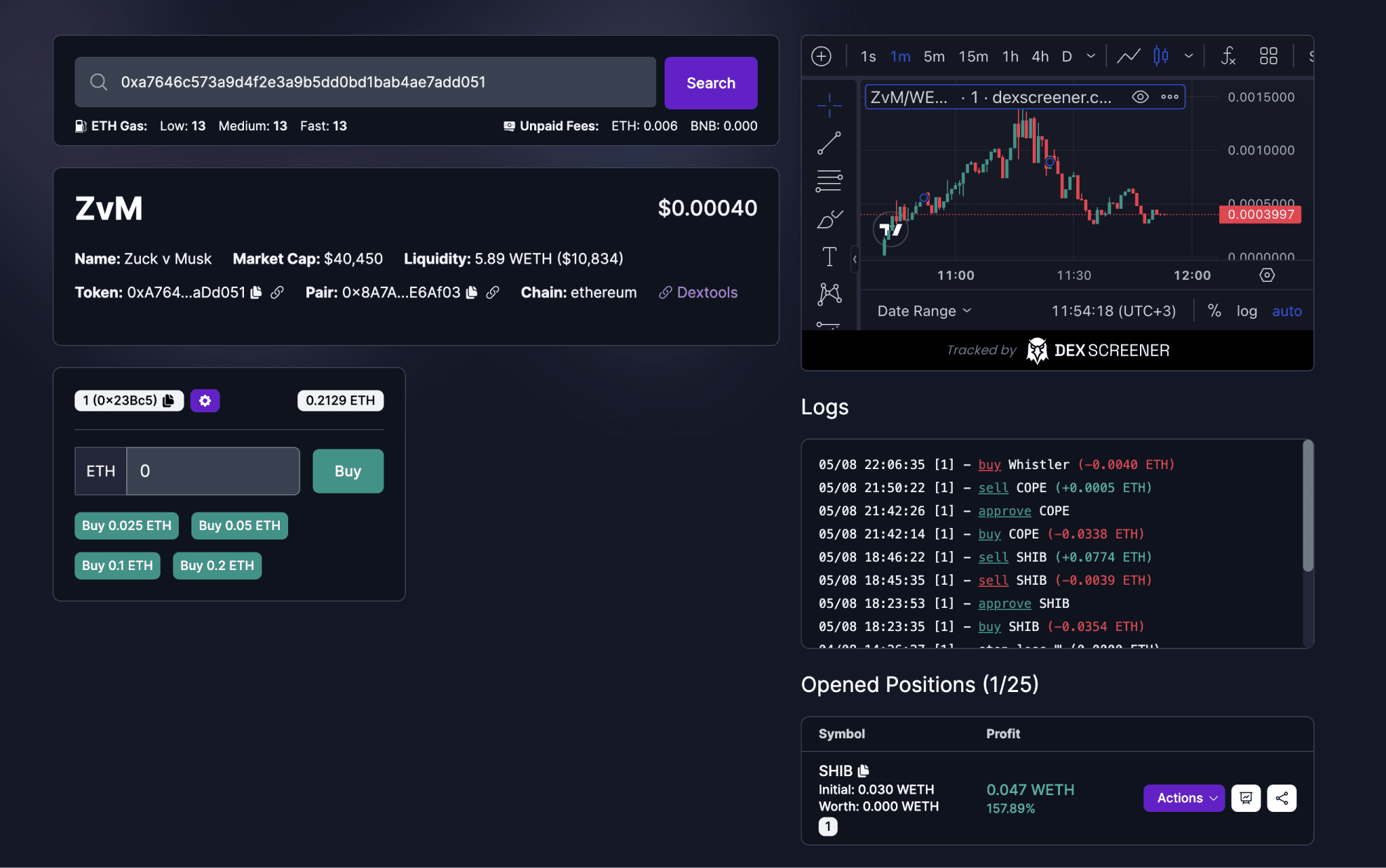Select the trend line drawing tool
Viewport: 1386px width, 868px height.
(x=829, y=143)
